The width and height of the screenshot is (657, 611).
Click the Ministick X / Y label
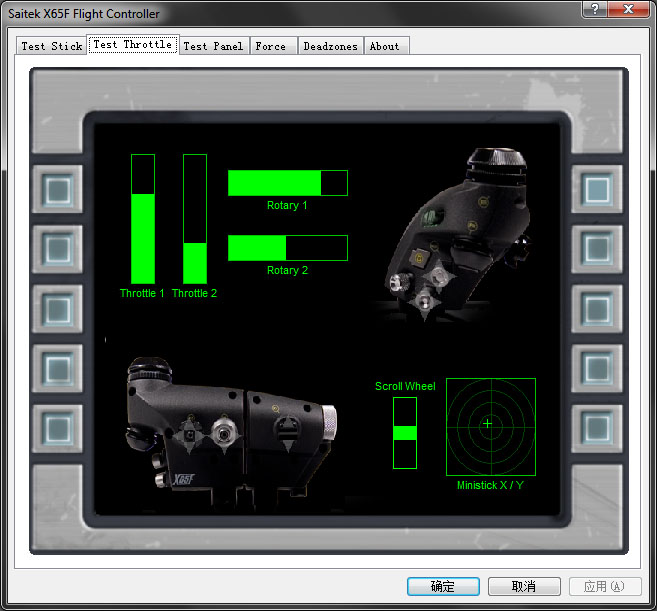click(490, 485)
